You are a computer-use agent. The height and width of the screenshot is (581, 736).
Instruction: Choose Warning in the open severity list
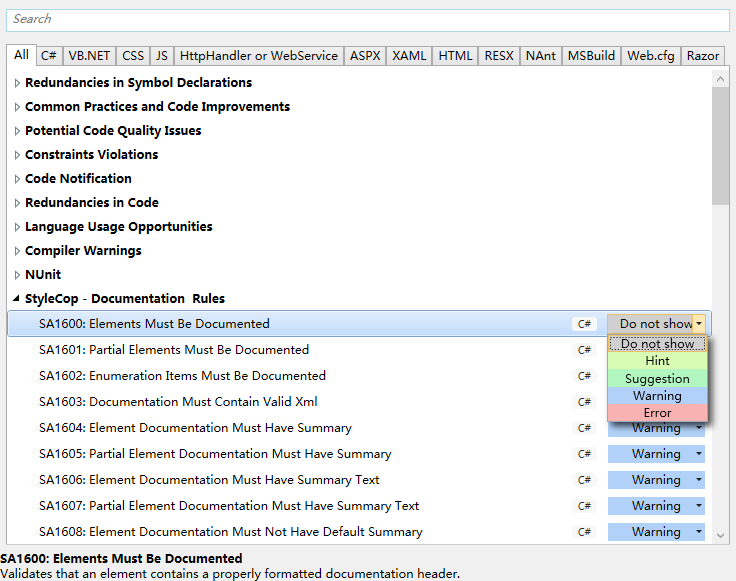(657, 396)
